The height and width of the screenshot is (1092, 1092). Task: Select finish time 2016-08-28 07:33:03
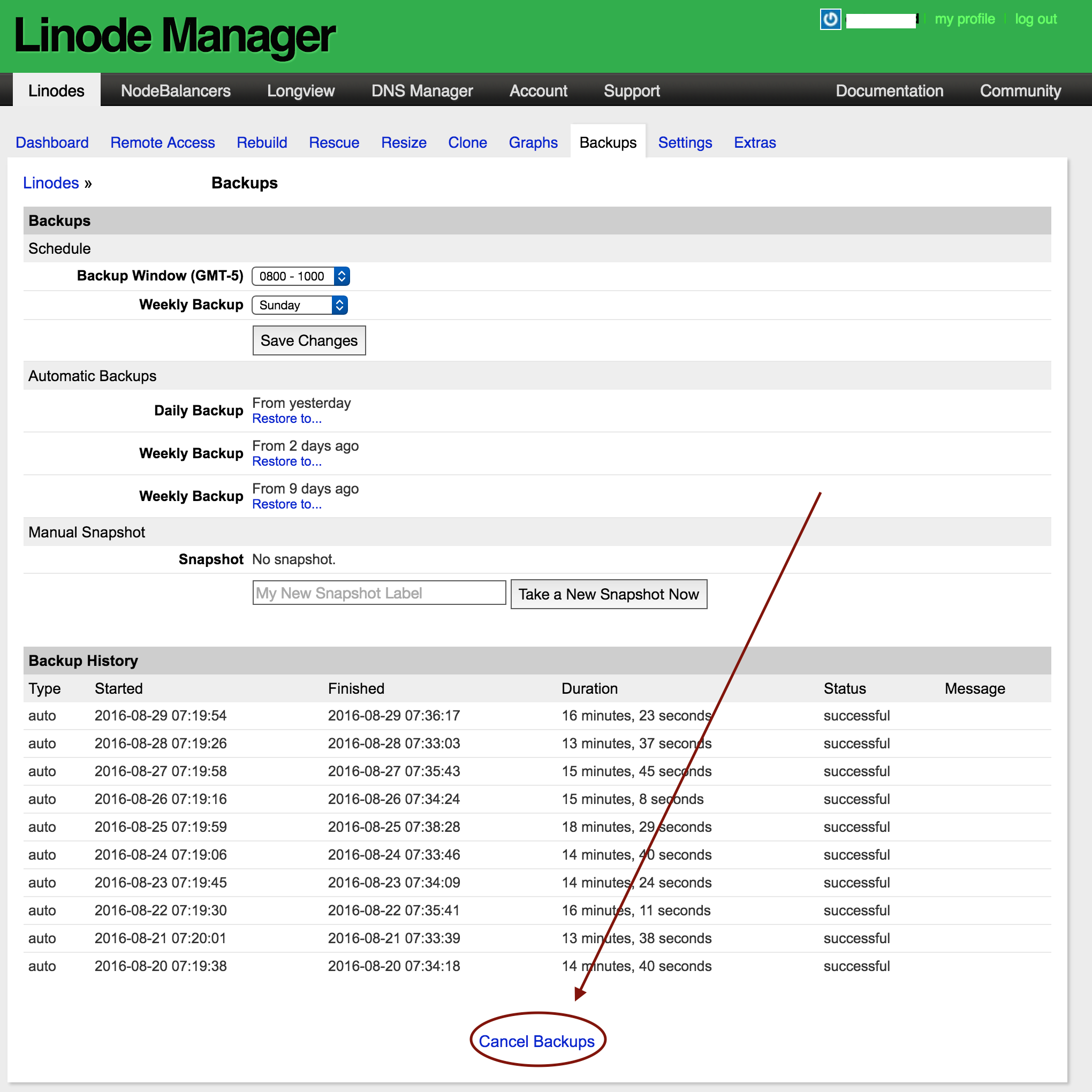coord(394,744)
